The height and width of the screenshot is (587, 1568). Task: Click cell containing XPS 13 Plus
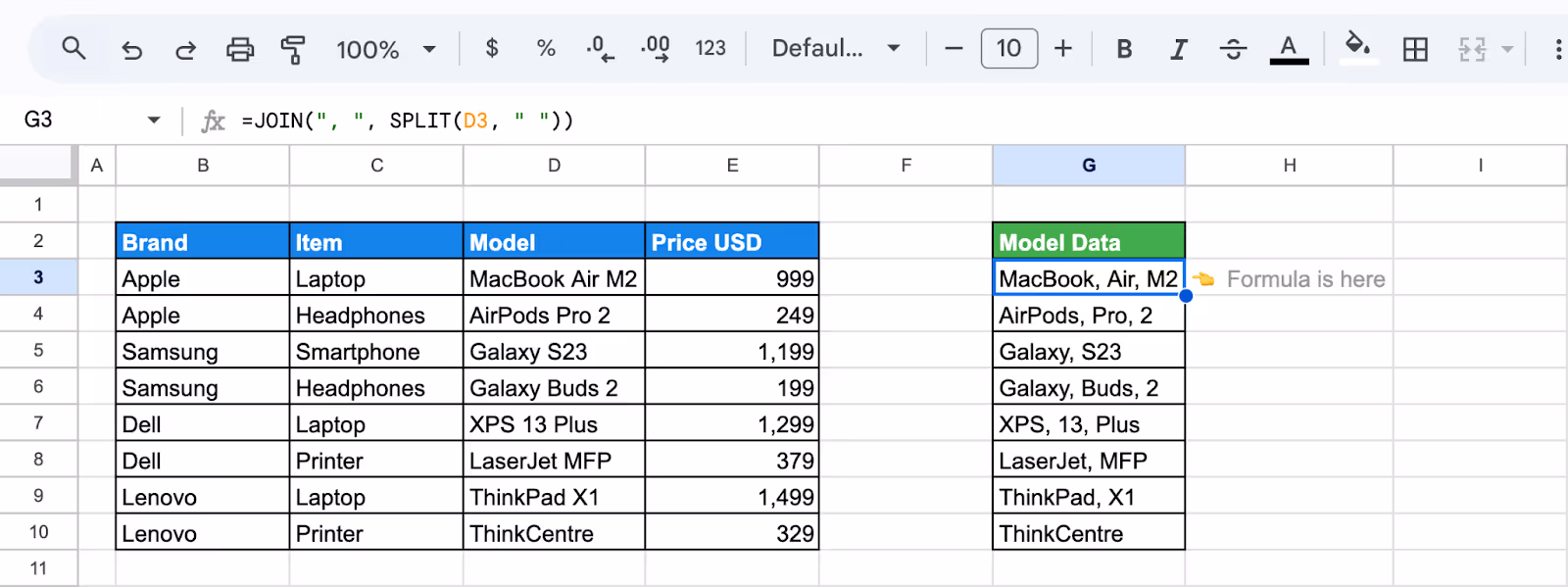[554, 423]
